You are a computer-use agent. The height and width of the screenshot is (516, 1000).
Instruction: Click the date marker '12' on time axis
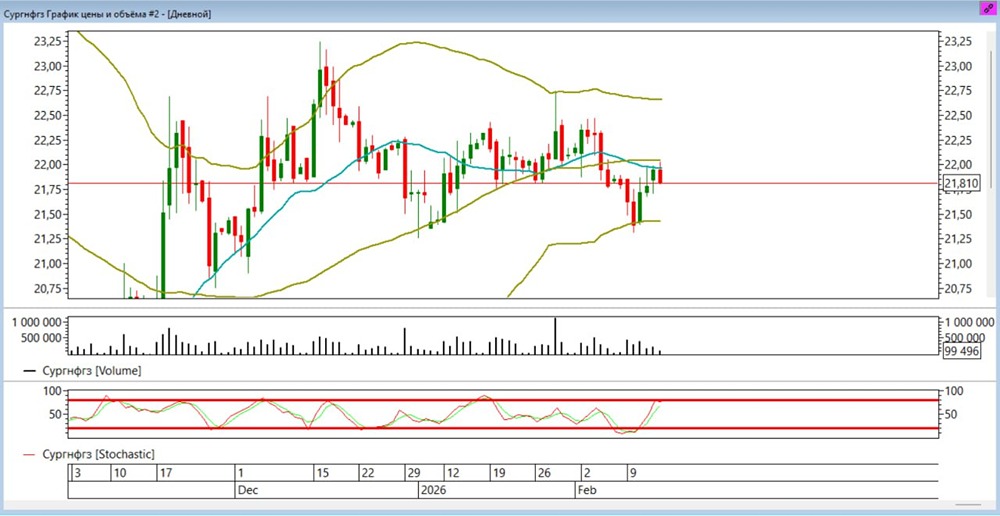point(453,473)
